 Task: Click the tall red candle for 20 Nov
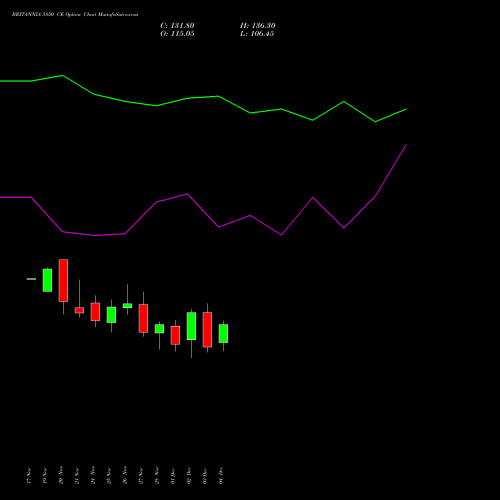(x=63, y=280)
